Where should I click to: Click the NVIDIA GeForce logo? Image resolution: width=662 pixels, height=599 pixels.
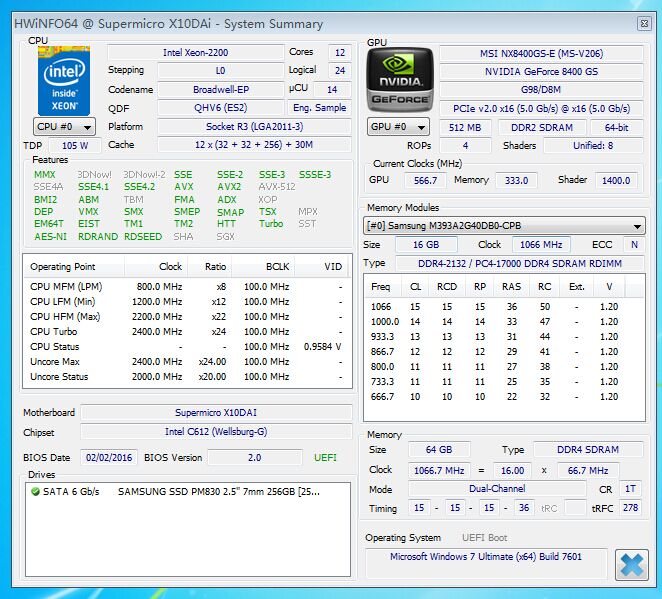[400, 79]
